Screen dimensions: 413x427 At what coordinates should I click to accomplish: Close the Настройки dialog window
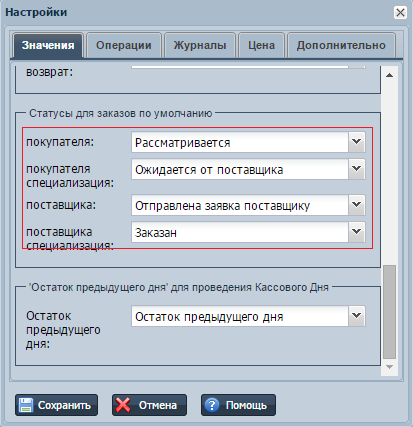[x=400, y=13]
